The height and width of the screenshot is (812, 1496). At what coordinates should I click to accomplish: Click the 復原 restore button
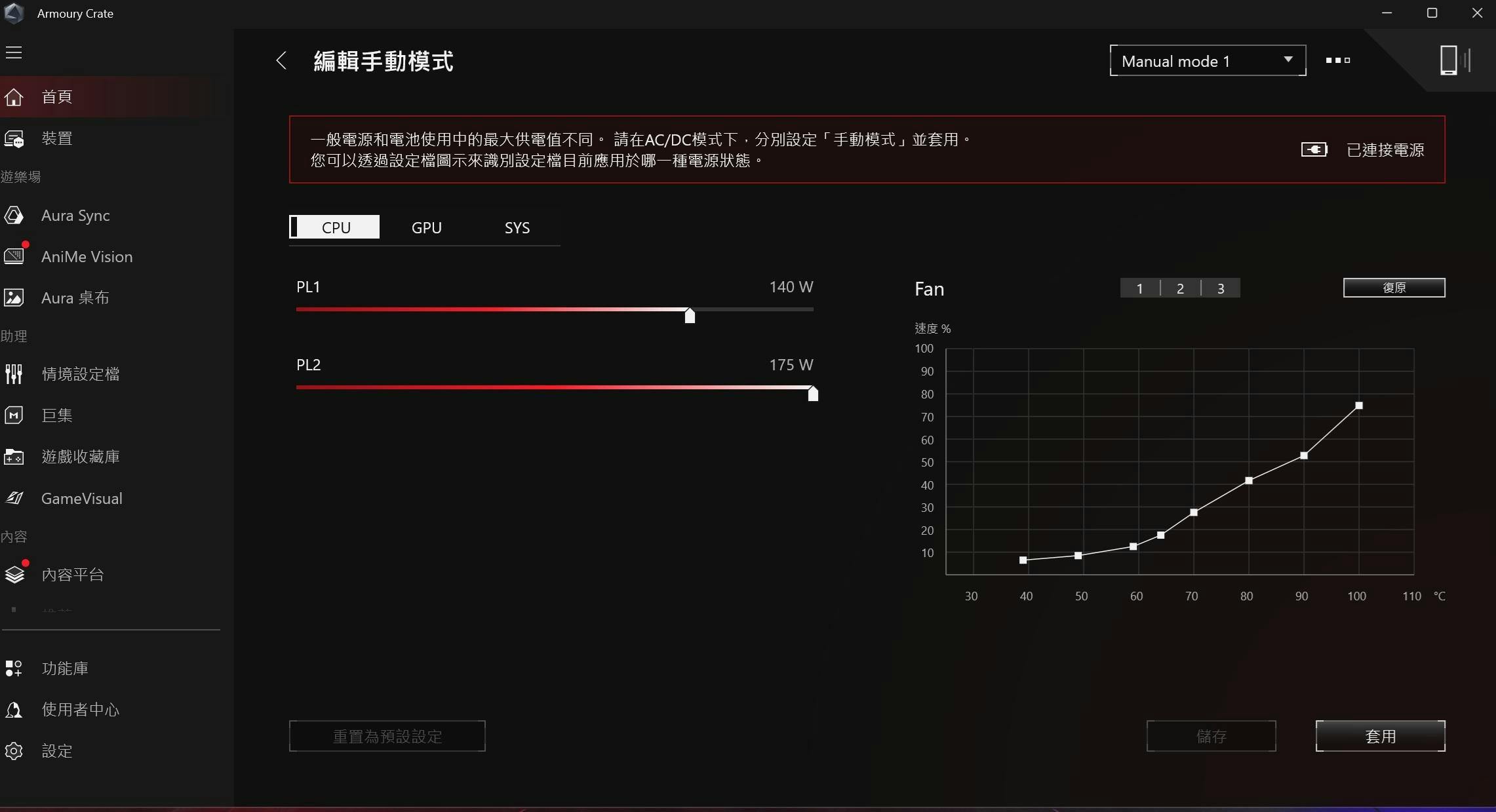1394,288
